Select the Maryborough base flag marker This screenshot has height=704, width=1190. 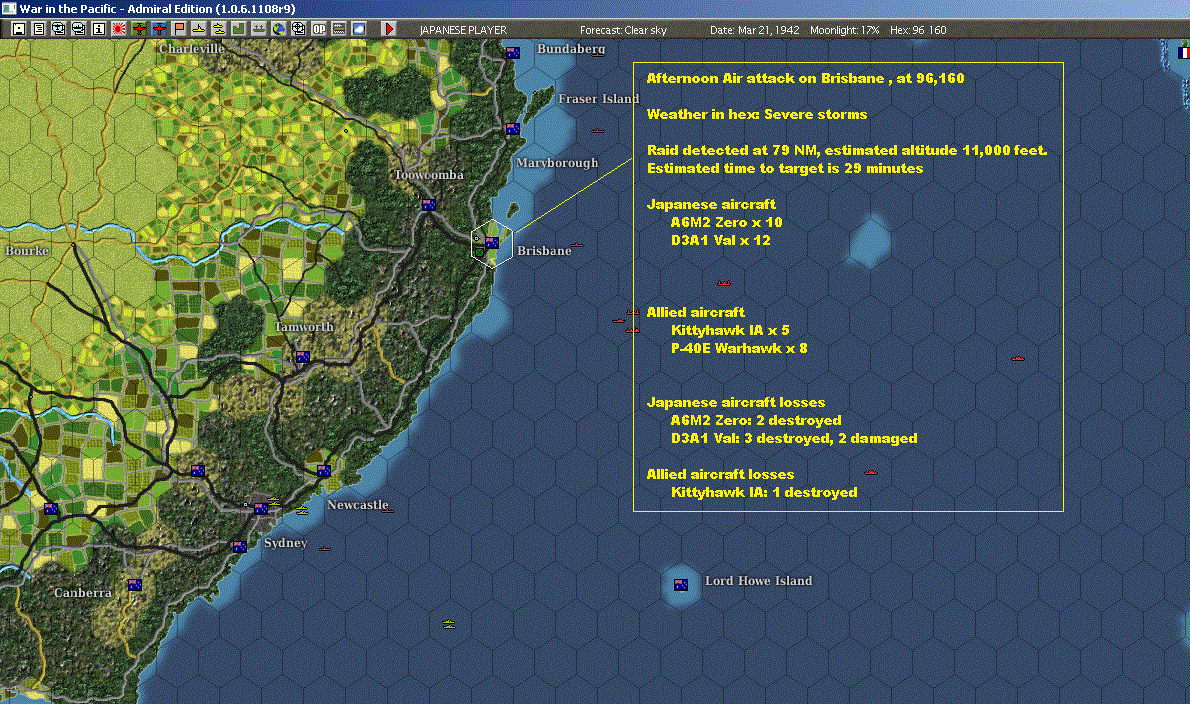tap(513, 129)
